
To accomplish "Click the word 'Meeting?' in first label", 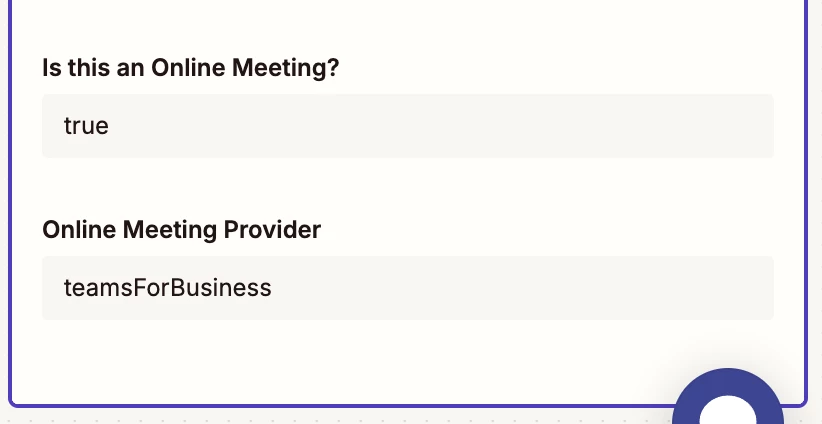I will [x=286, y=68].
